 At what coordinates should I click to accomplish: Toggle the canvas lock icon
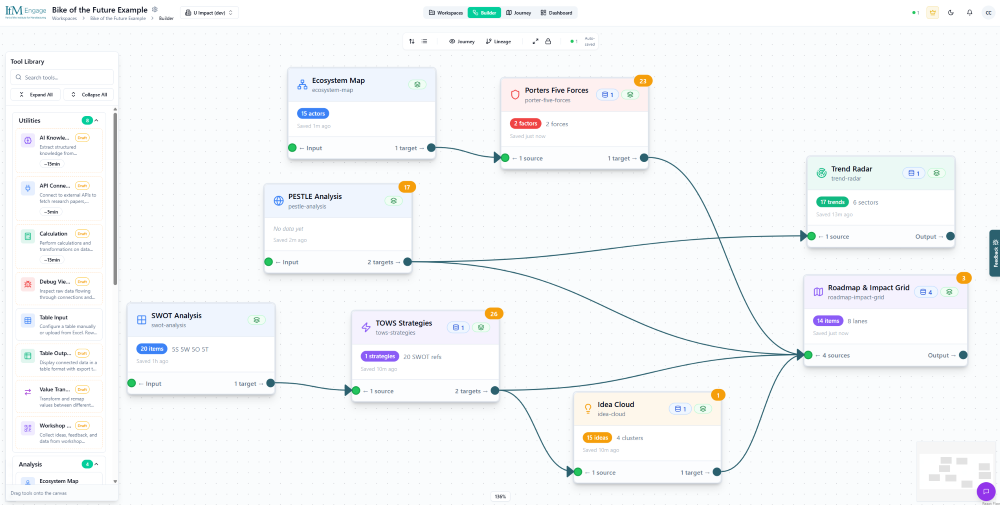click(548, 41)
